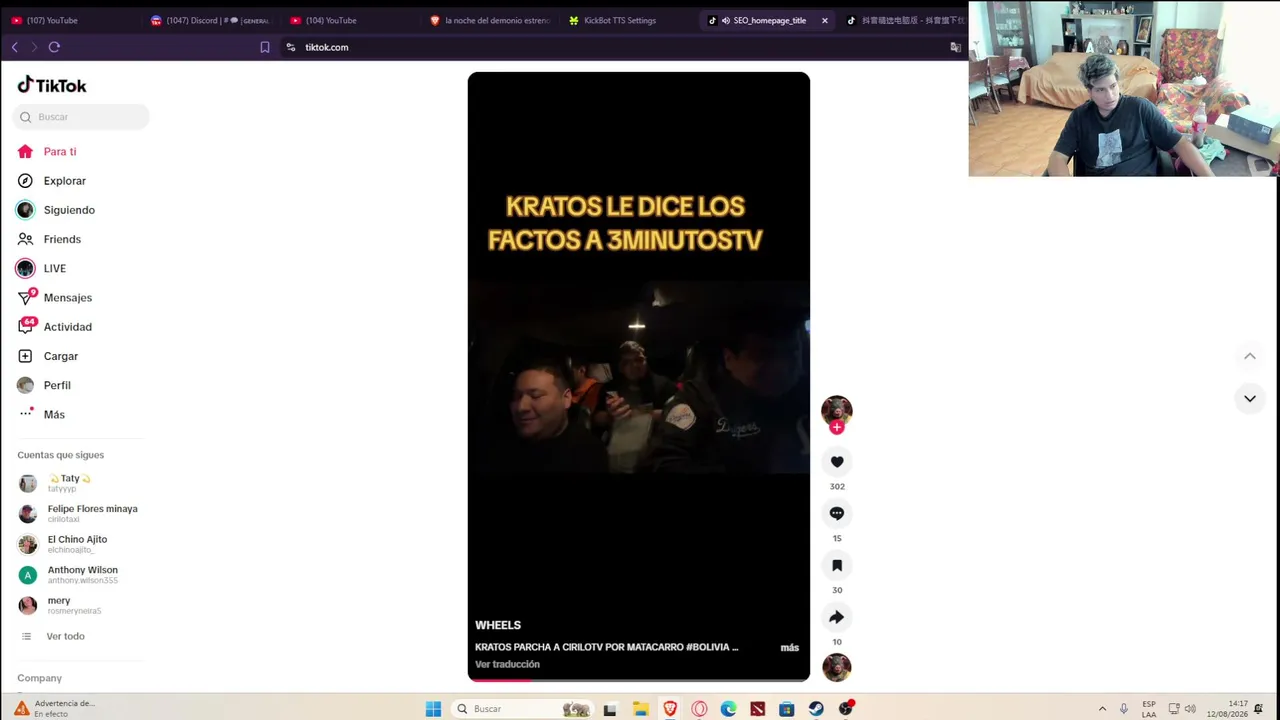Open Microsoft Edge from the taskbar
This screenshot has width=1280, height=720.
click(728, 709)
